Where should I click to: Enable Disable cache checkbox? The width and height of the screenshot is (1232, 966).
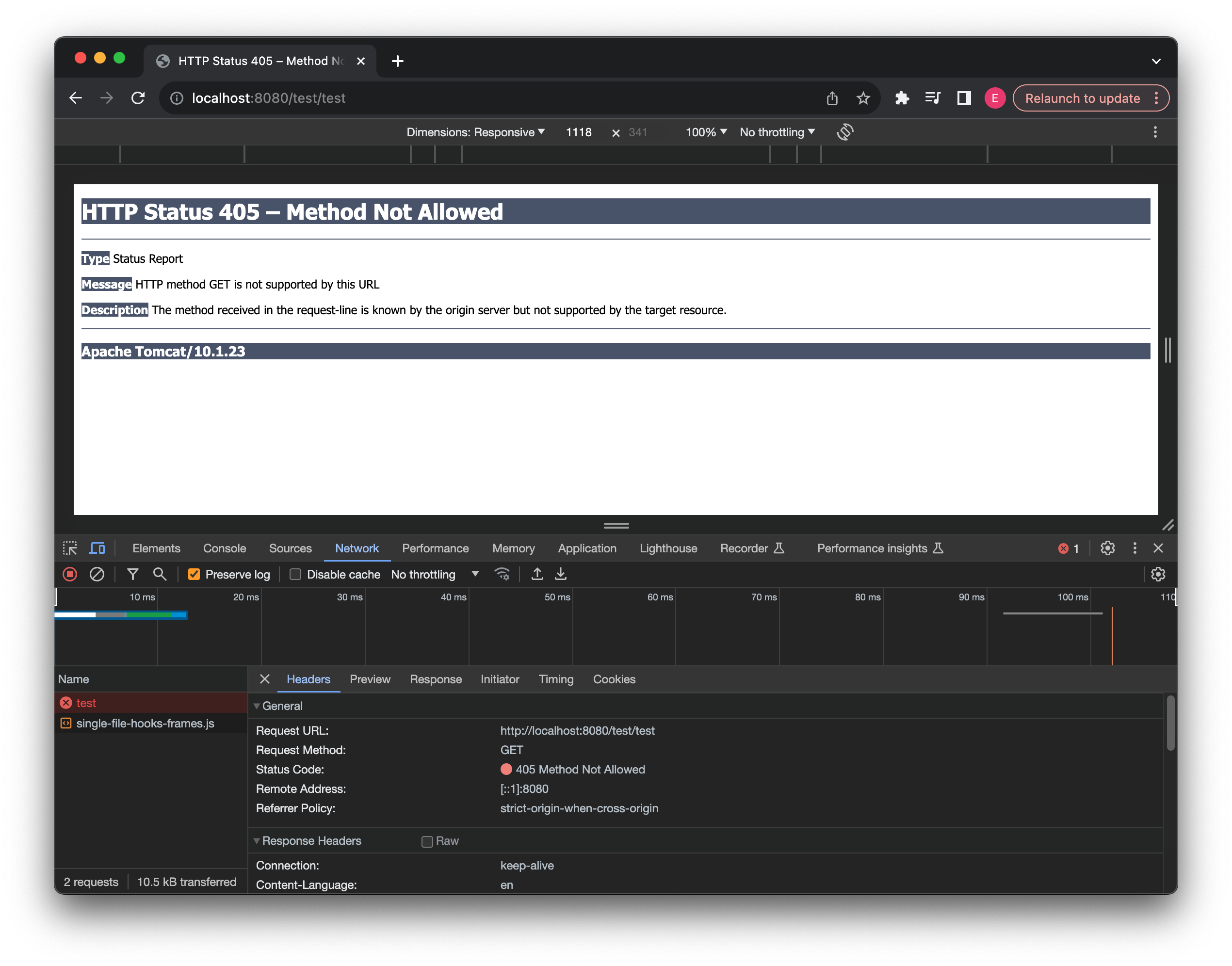[294, 574]
